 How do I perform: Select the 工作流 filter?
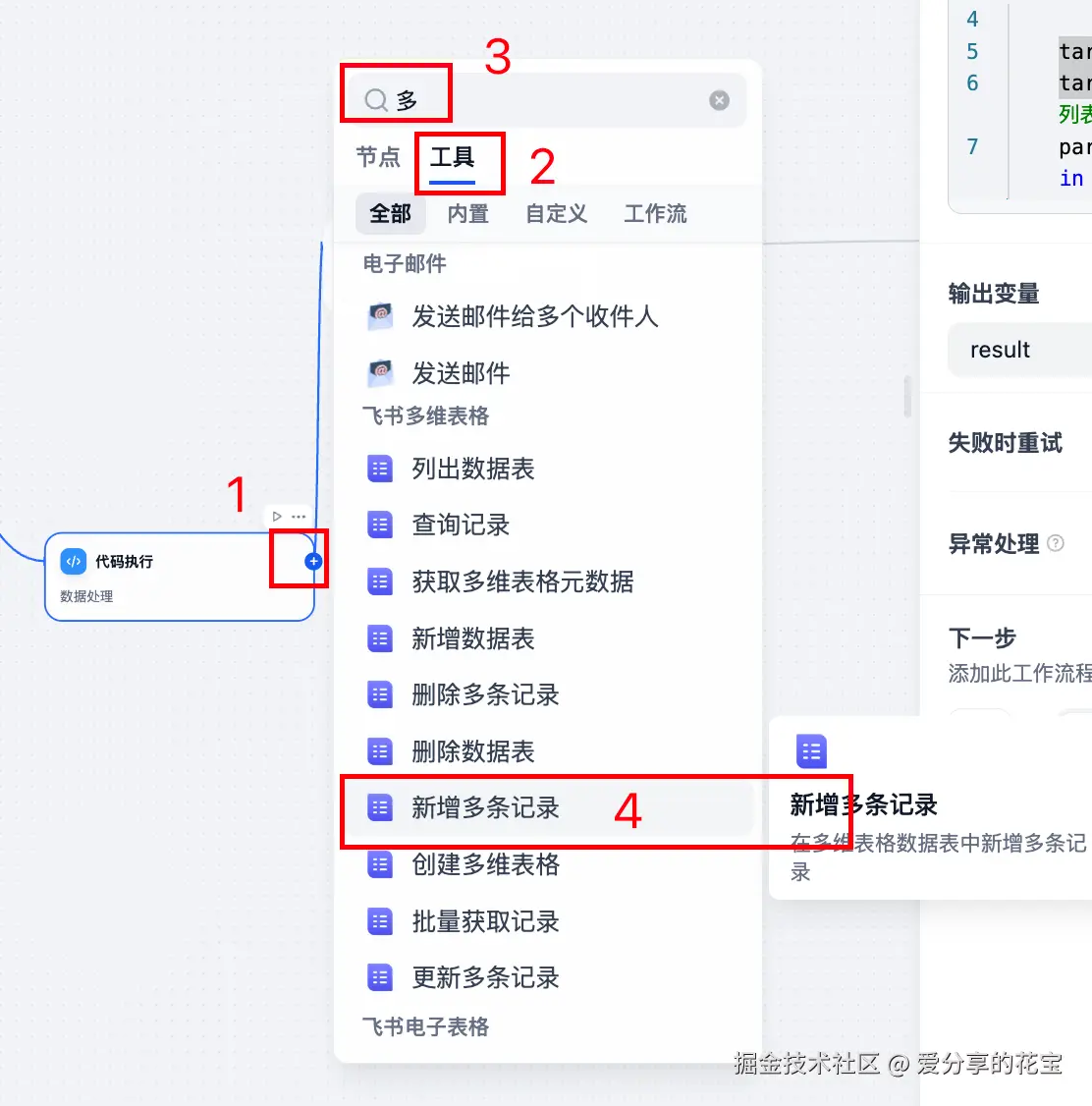point(655,213)
